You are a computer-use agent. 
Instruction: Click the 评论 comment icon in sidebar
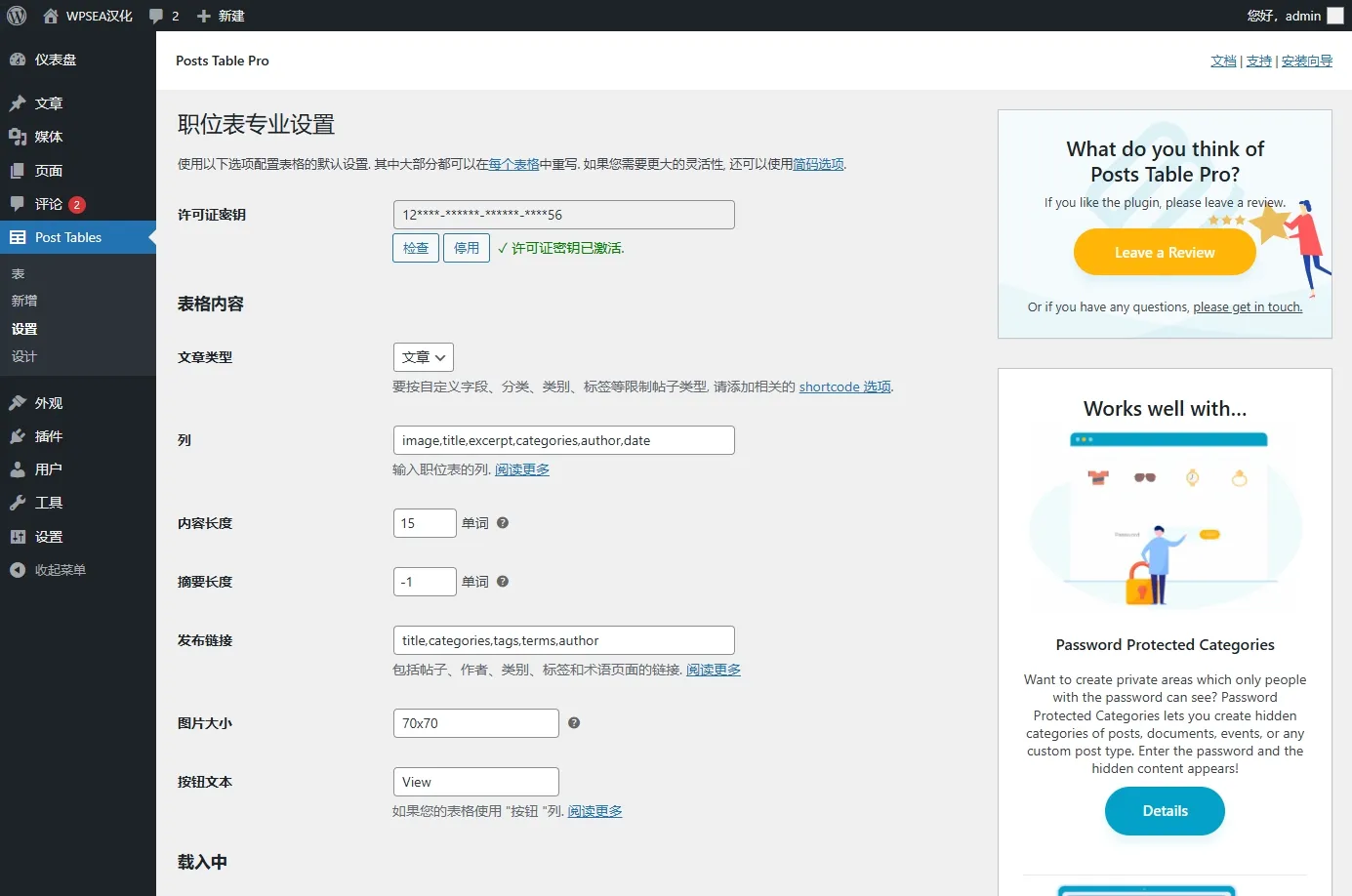point(18,204)
